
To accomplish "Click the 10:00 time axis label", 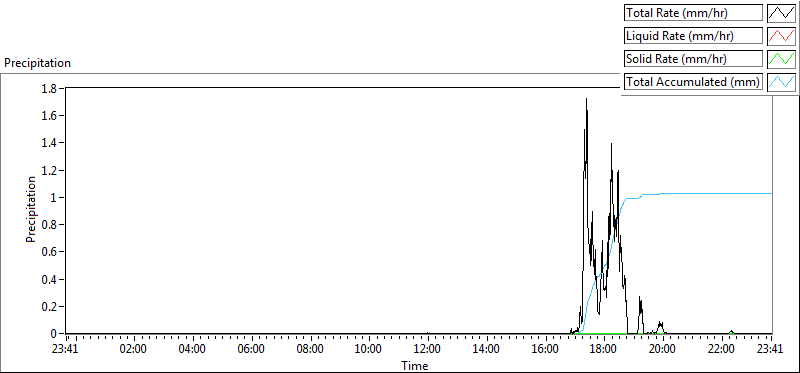I will coord(369,350).
